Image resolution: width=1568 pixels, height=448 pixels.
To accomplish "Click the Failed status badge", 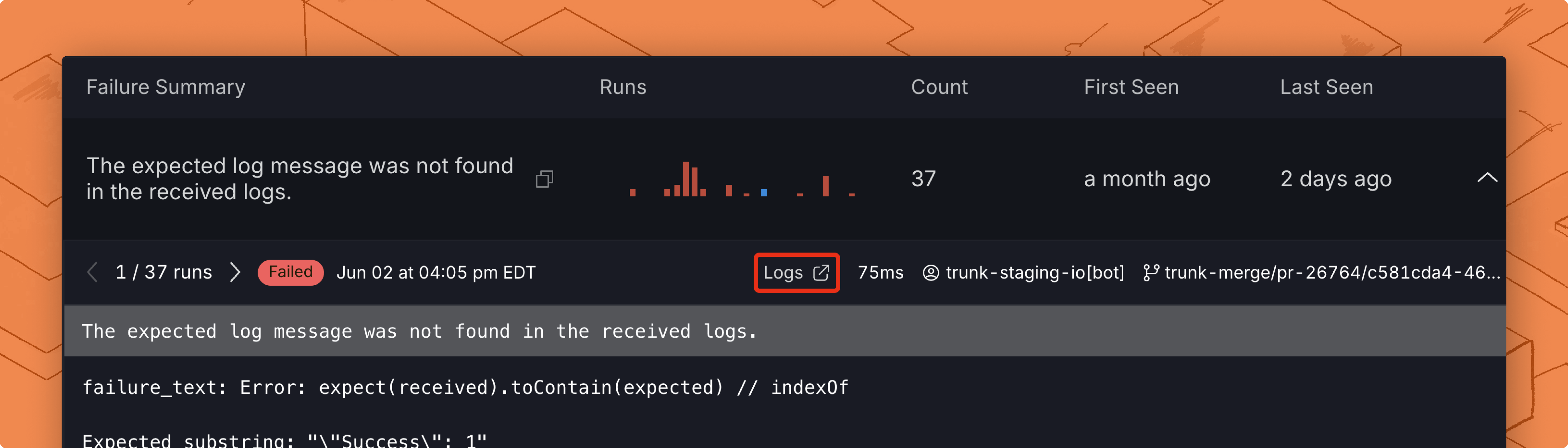I will (290, 272).
